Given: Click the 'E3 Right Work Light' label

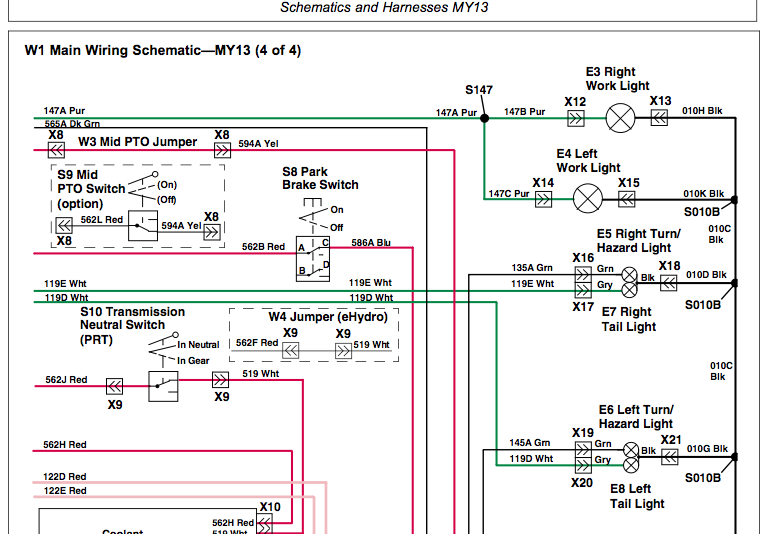Looking at the screenshot, I should coord(617,79).
